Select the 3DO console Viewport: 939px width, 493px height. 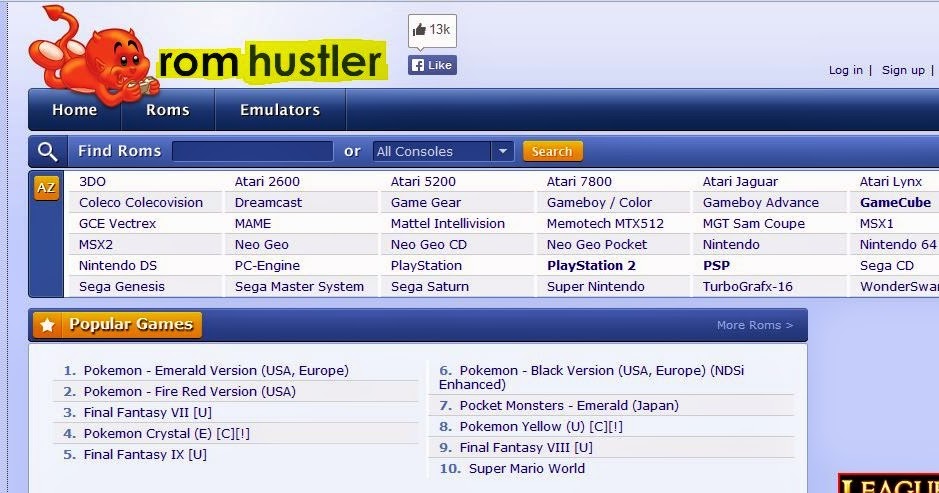(x=92, y=182)
